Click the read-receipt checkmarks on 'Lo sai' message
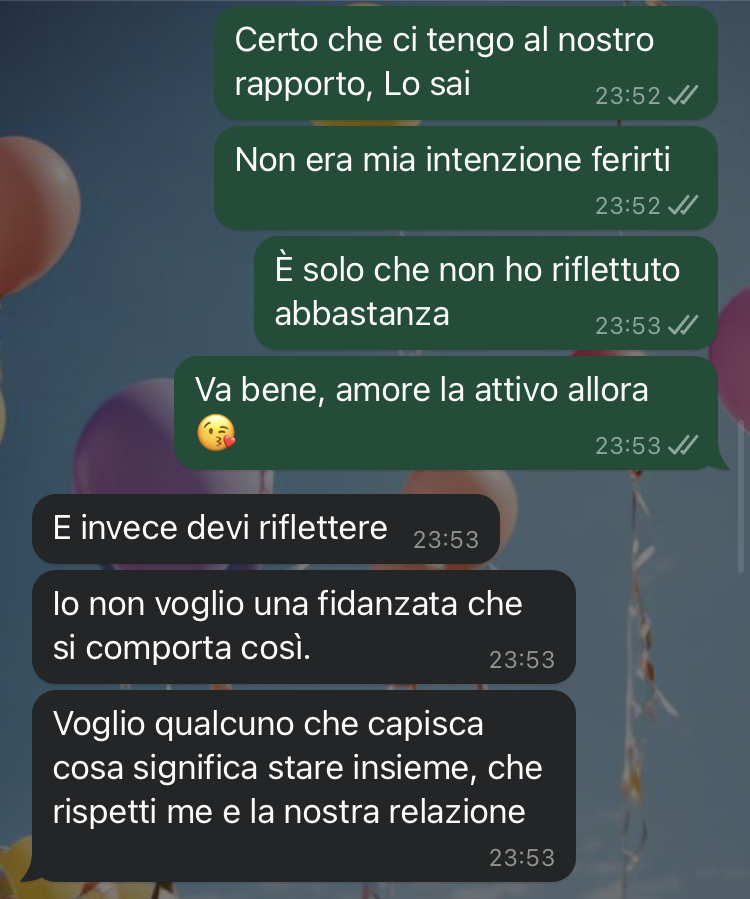Viewport: 750px width, 899px height. (x=683, y=95)
